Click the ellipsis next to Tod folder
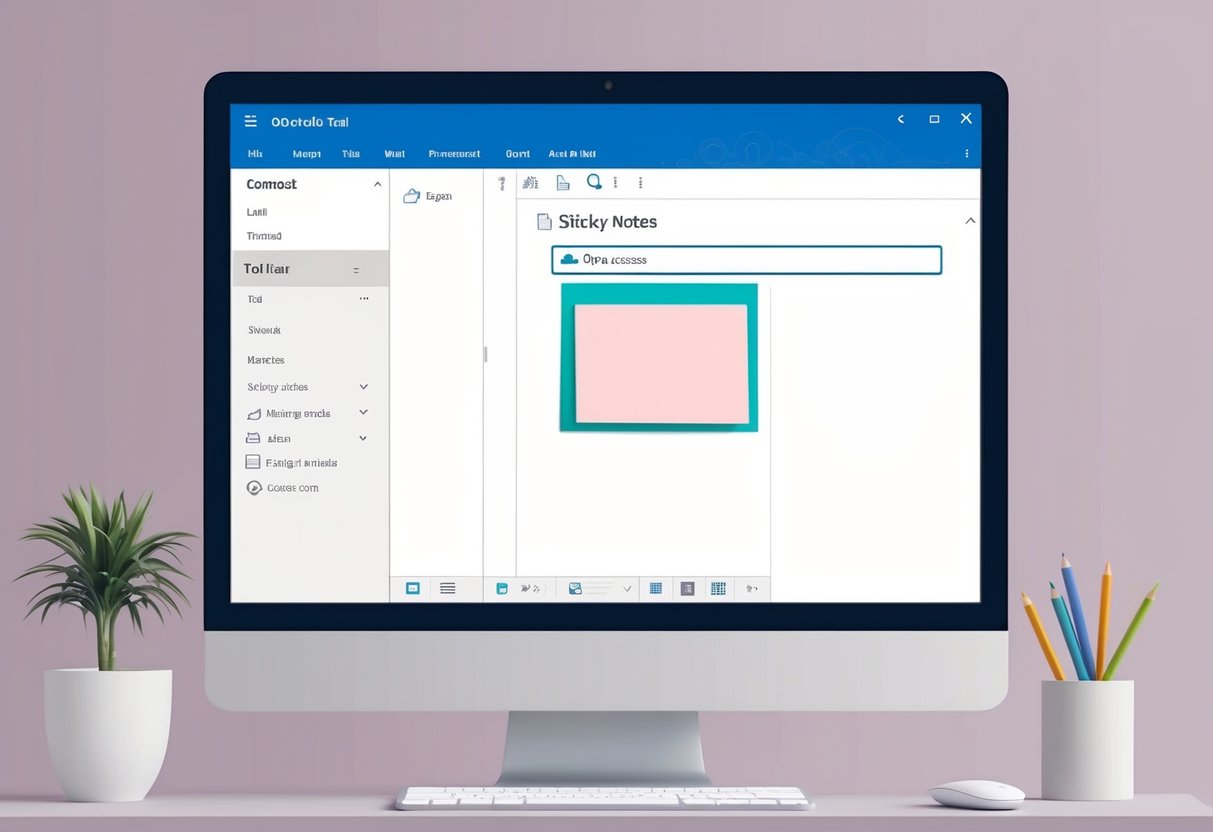 tap(364, 298)
